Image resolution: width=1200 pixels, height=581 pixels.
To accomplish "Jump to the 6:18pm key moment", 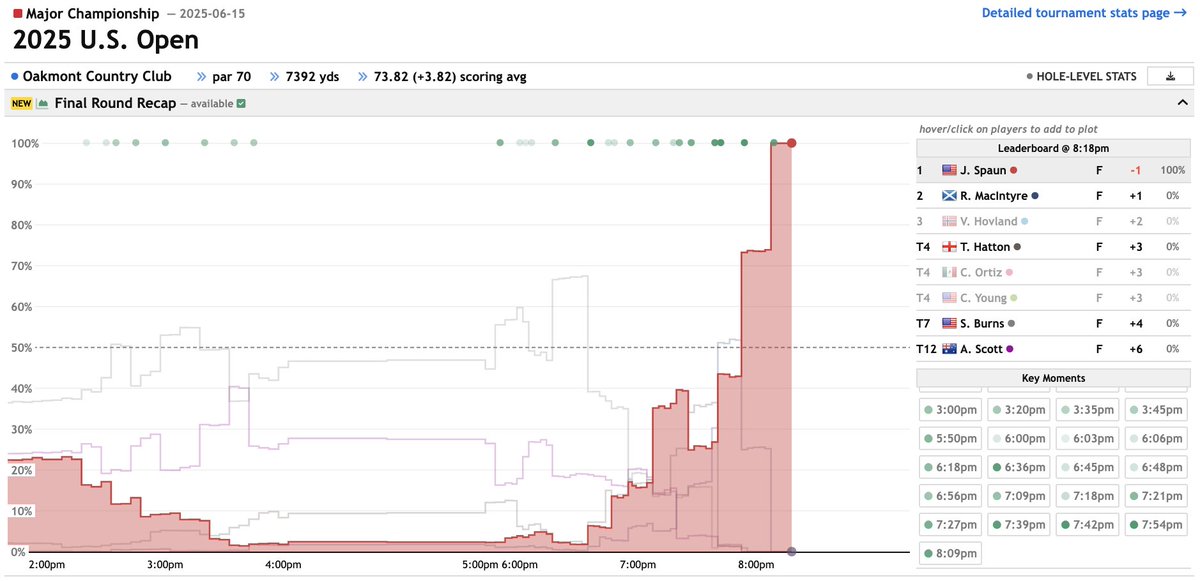I will (950, 468).
